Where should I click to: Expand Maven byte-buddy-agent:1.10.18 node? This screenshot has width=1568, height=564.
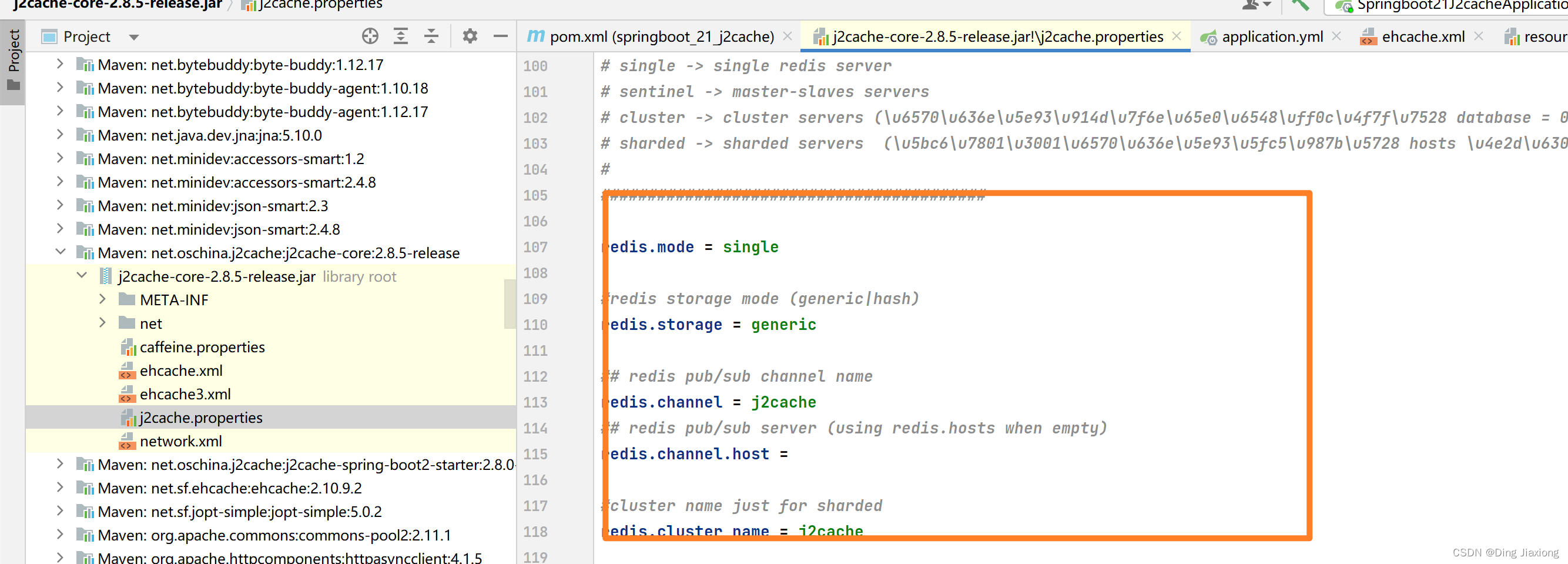click(x=60, y=88)
